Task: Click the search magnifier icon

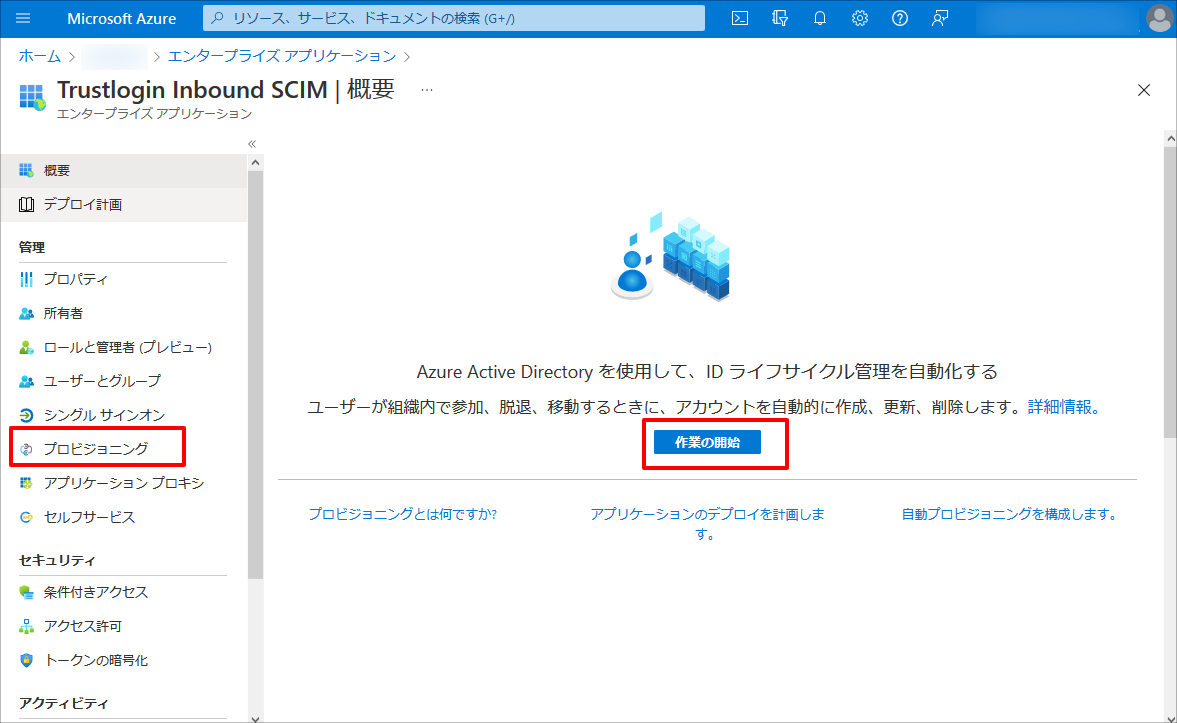Action: 218,18
